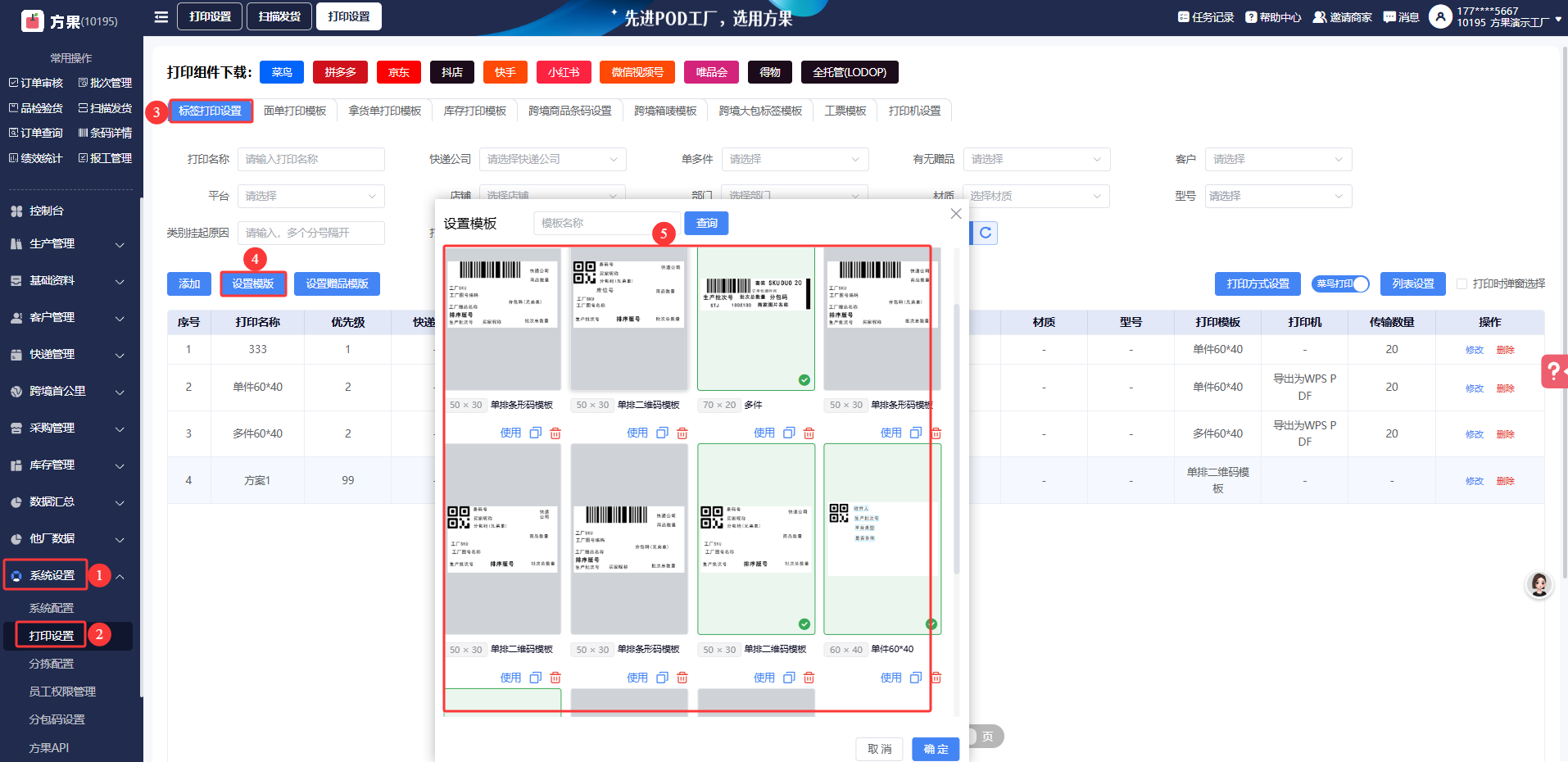Image resolution: width=1568 pixels, height=762 pixels.
Task: Select the 70 × 20 多件 template thumbnail
Action: coord(755,320)
